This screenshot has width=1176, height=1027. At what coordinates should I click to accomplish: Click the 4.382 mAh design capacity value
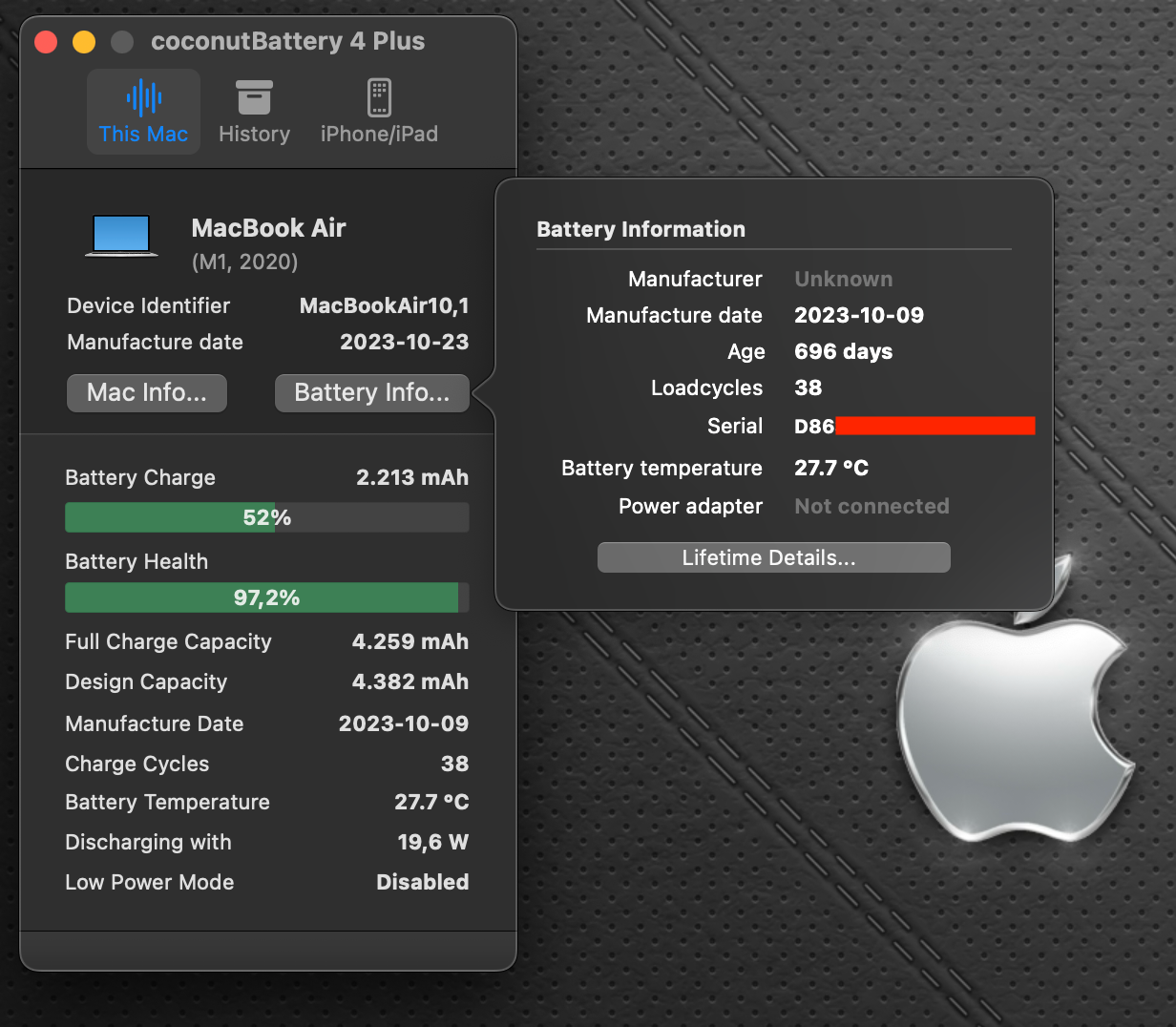coord(410,681)
